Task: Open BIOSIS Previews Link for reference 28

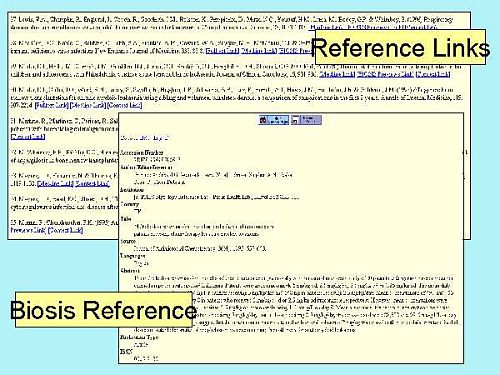Action: click(x=296, y=51)
